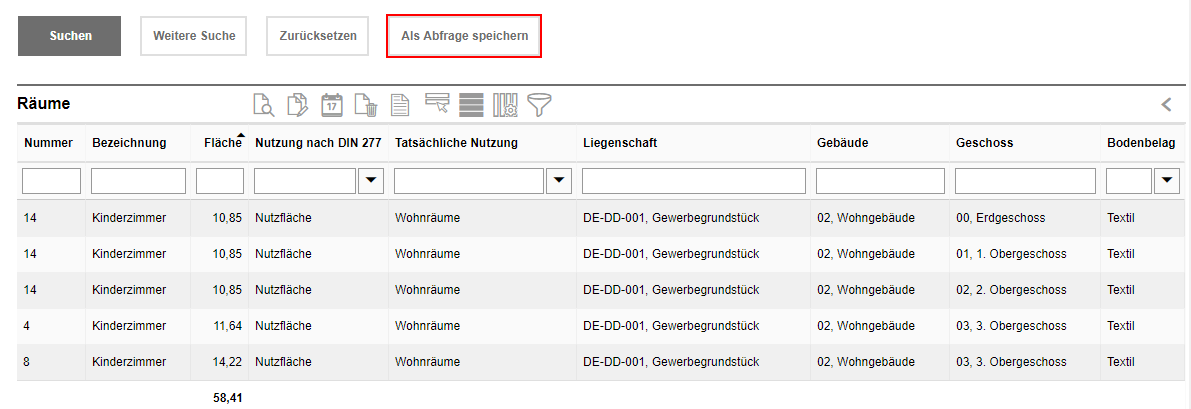Open the report document icon
The image size is (1191, 409).
400,105
